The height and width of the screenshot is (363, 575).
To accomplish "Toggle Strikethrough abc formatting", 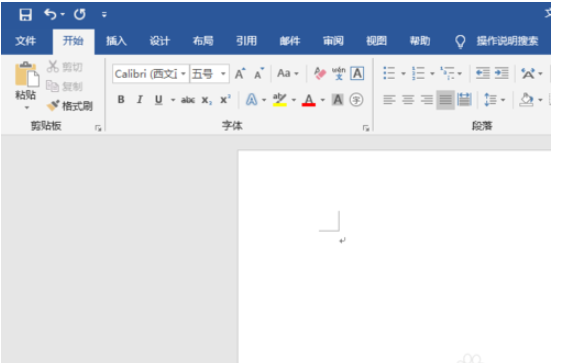I will tap(188, 100).
